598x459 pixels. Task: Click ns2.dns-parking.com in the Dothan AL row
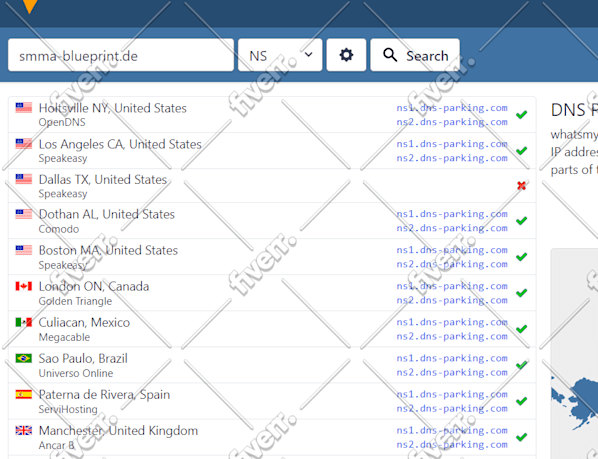point(452,228)
